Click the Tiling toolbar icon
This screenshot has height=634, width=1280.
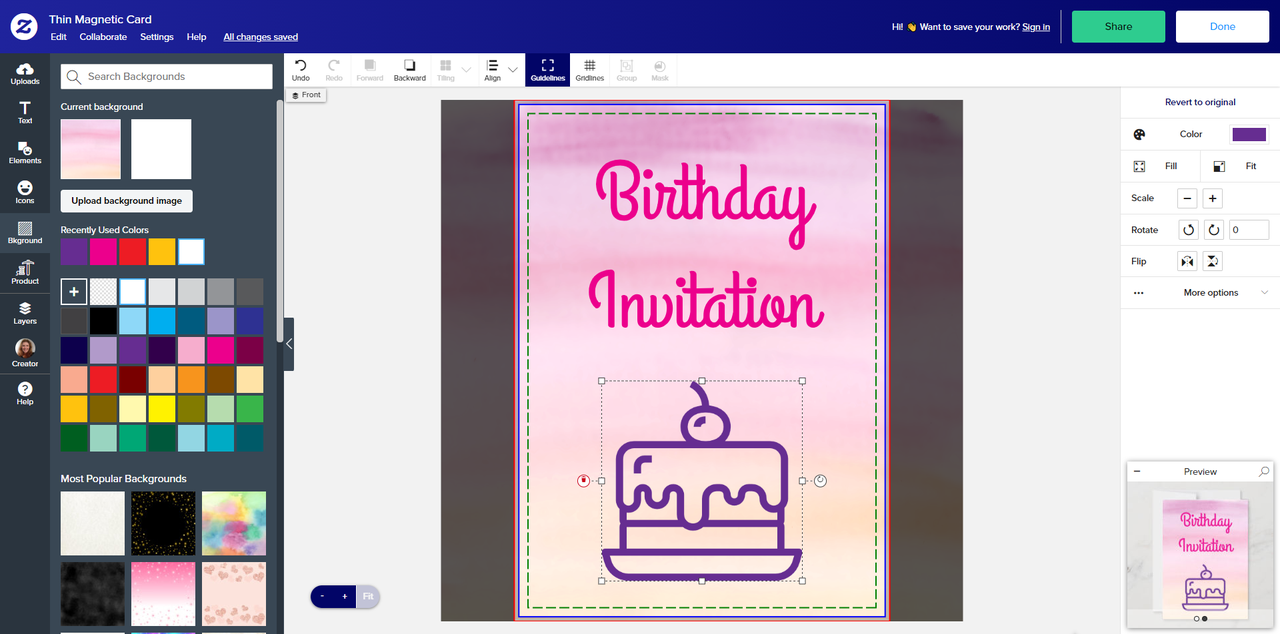click(x=446, y=70)
